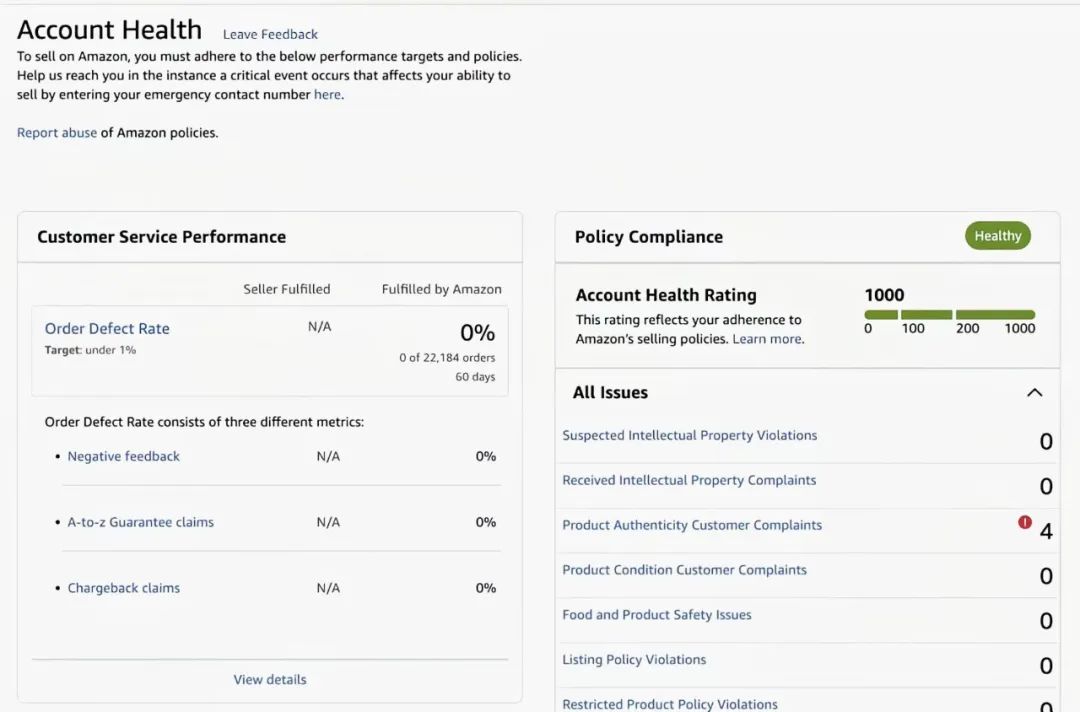The image size is (1080, 712).
Task: Click the All Issues heading text
Action: (610, 392)
